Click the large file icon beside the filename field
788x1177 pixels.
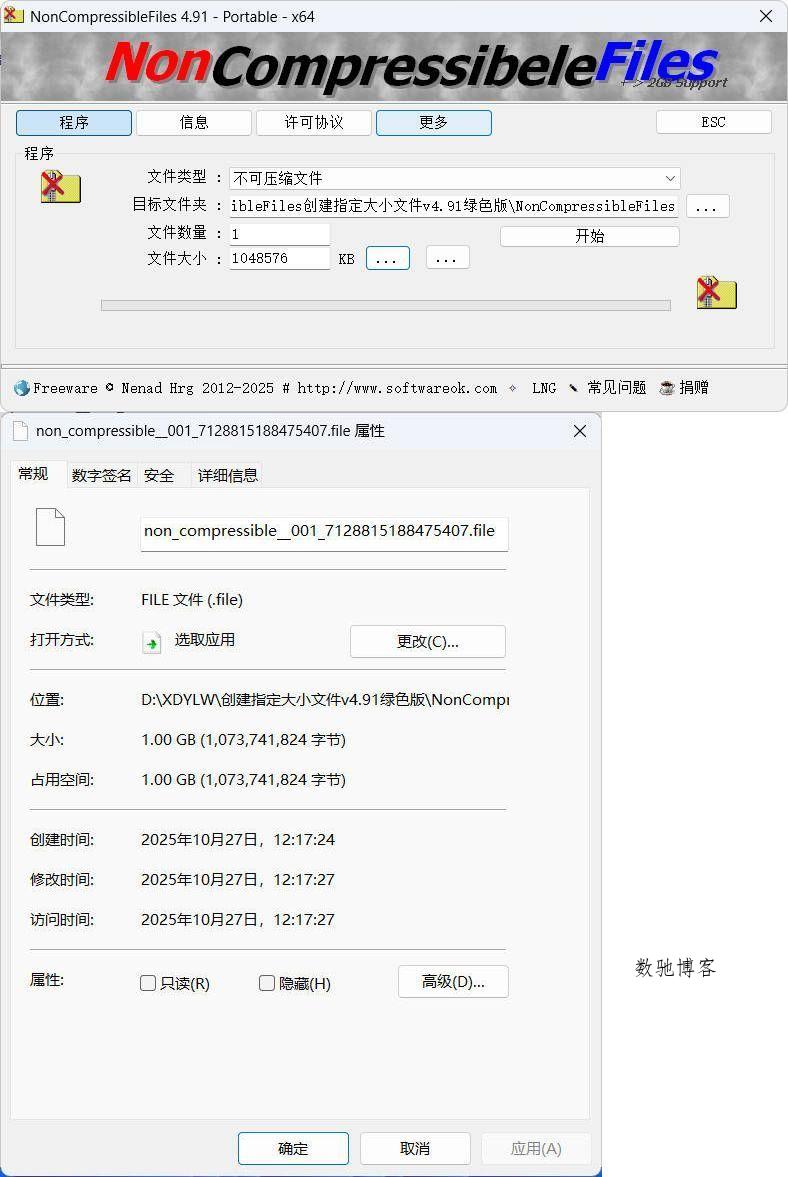50,527
